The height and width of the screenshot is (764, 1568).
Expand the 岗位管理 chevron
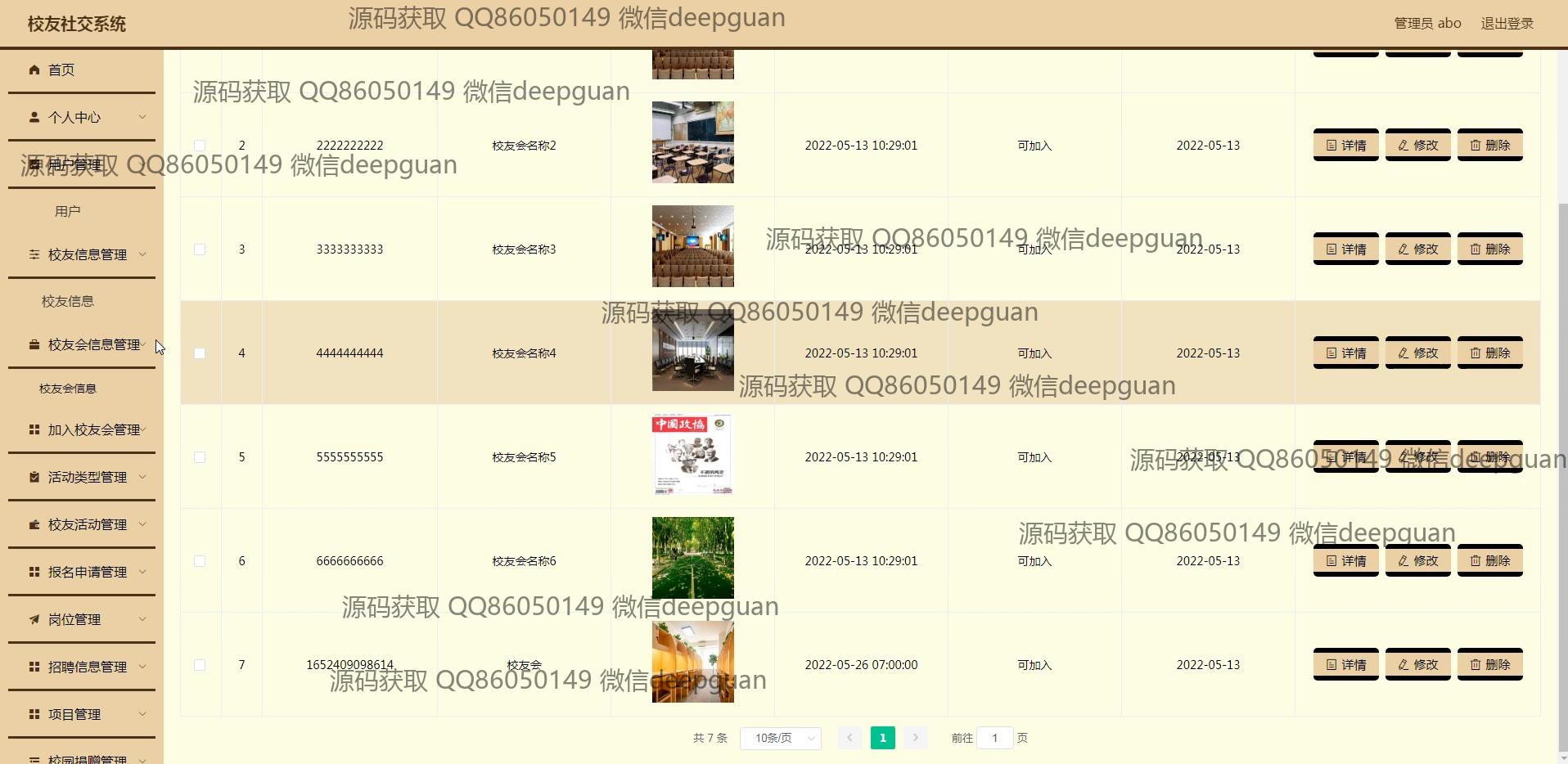pyautogui.click(x=142, y=619)
